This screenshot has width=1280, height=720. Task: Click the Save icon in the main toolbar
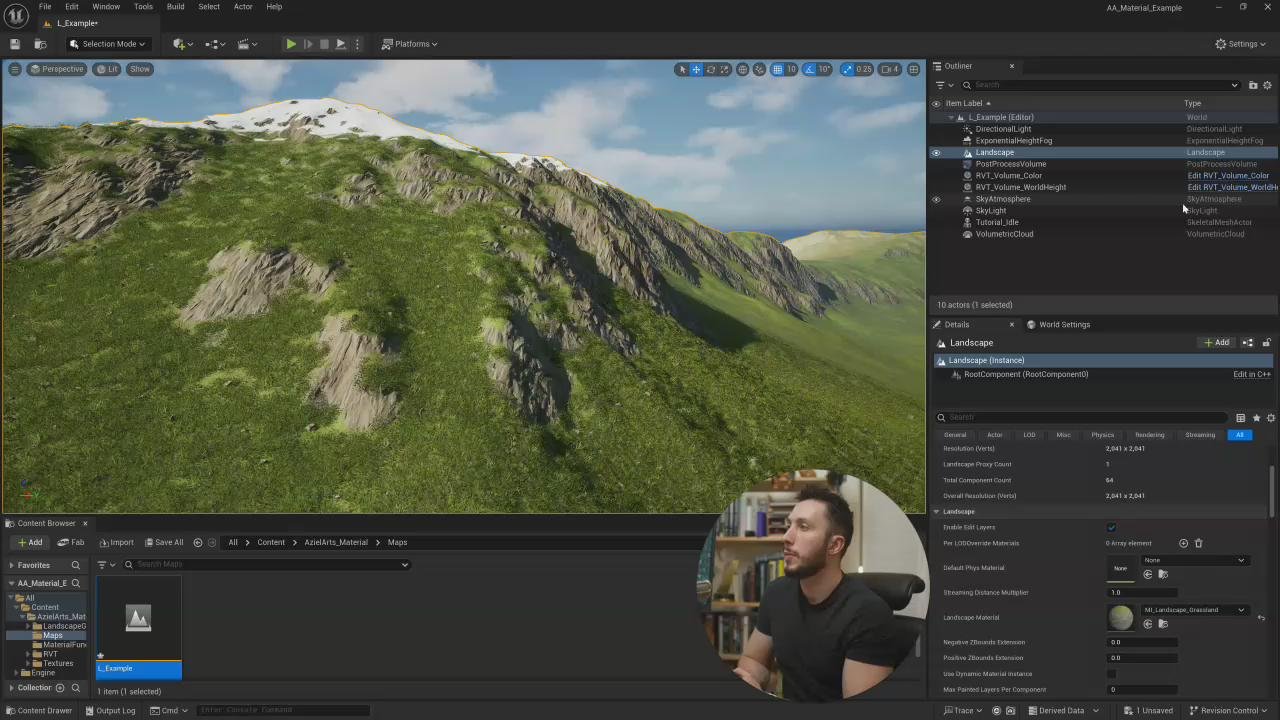click(x=15, y=44)
